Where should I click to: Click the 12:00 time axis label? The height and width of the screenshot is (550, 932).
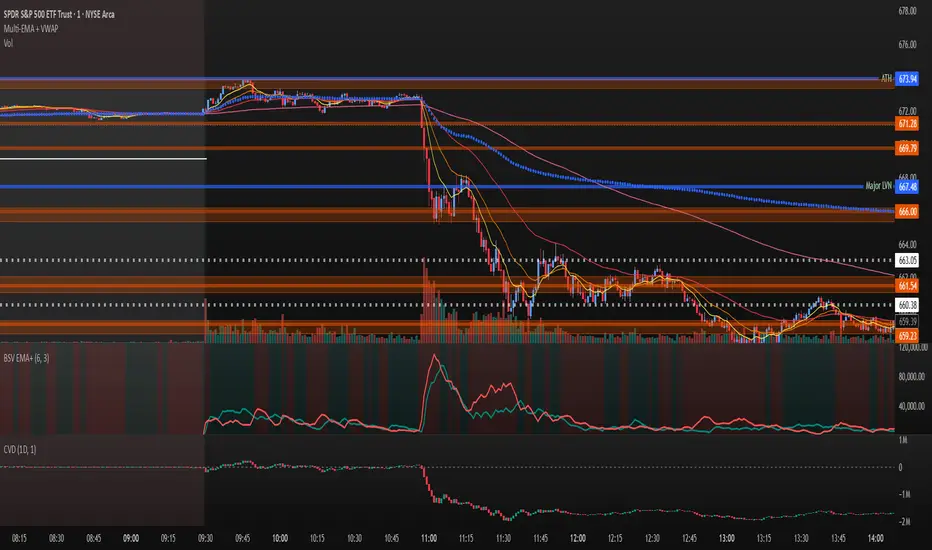tap(578, 538)
